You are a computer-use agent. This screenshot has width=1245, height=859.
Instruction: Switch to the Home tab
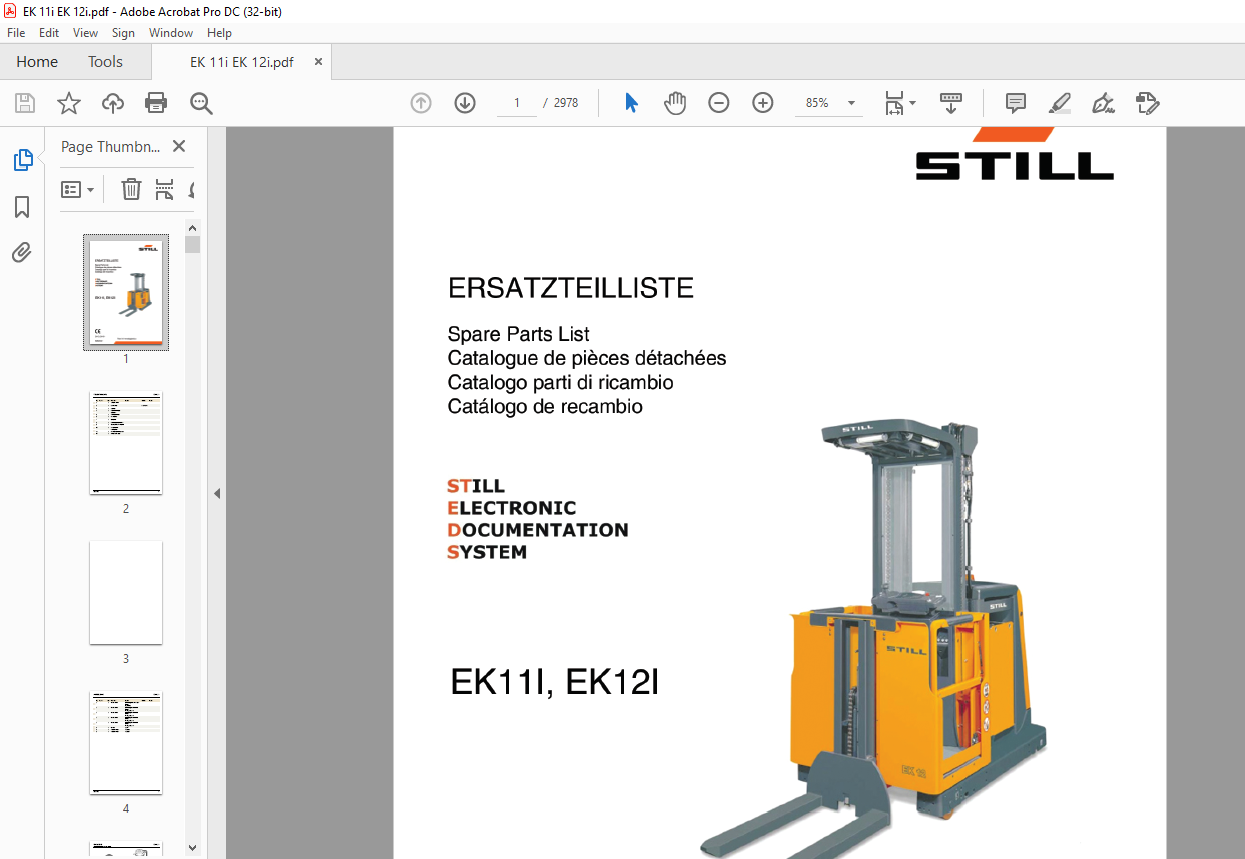tap(37, 62)
